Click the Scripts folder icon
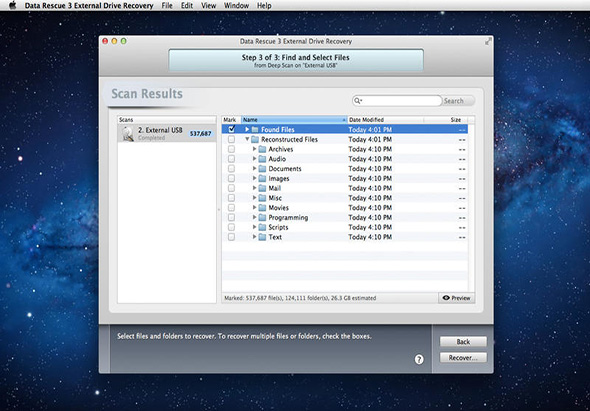590x411 pixels. tap(262, 228)
